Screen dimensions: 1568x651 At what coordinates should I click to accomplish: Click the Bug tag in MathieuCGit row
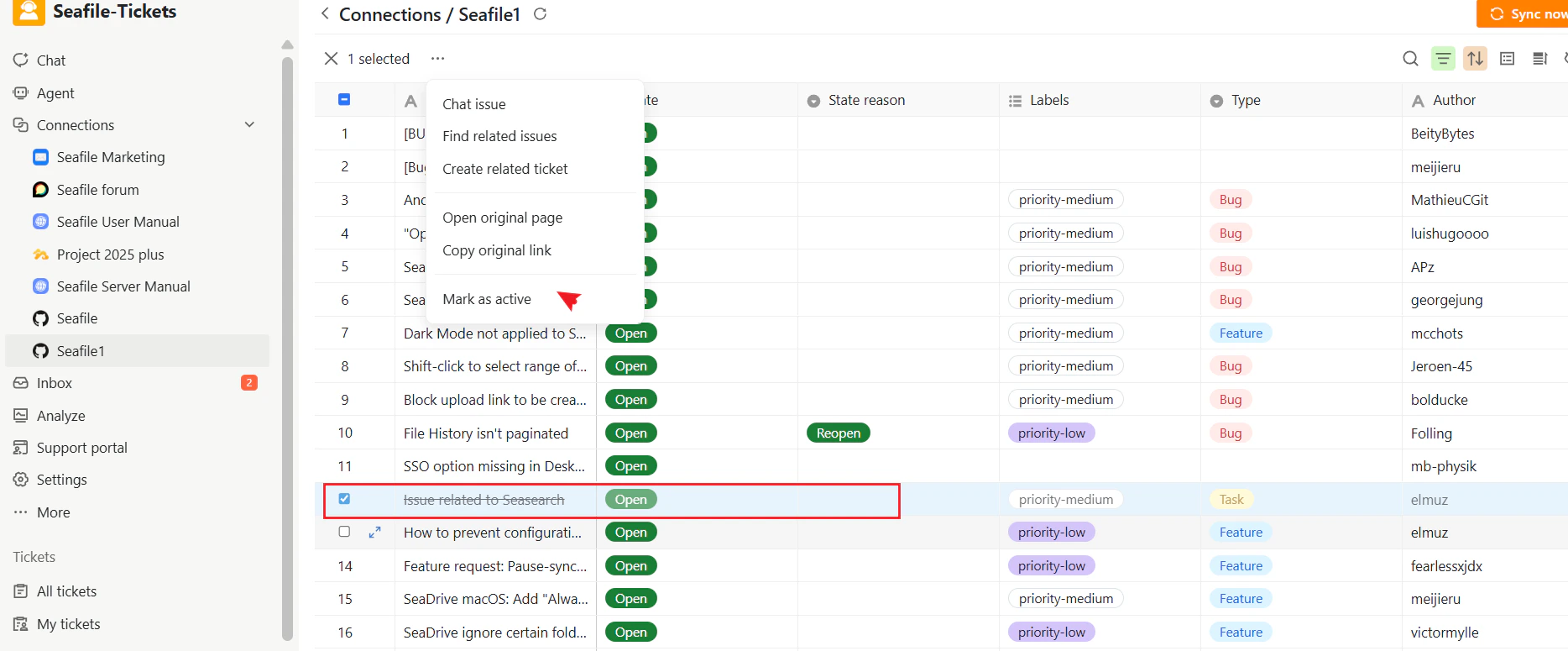click(1231, 199)
